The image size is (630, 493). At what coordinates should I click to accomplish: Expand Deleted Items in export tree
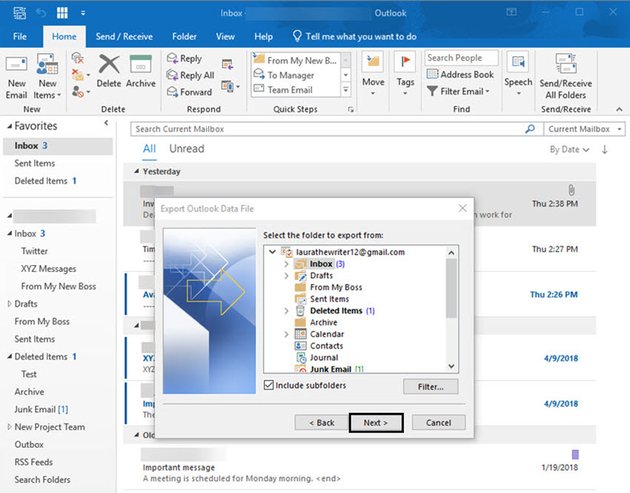(286, 311)
